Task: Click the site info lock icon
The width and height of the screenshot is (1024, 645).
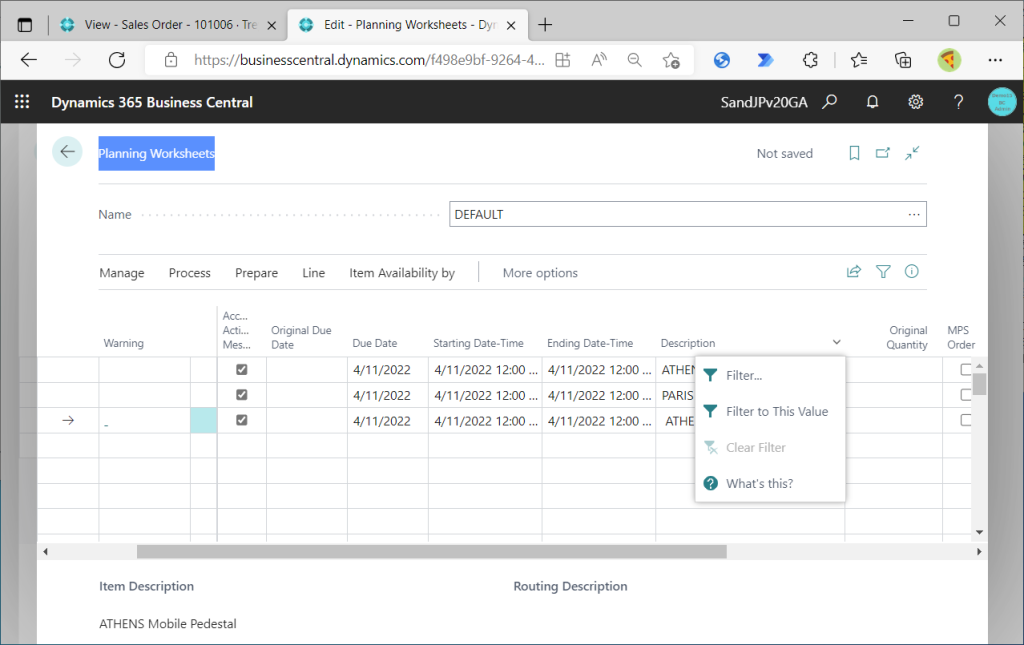Action: (x=171, y=60)
